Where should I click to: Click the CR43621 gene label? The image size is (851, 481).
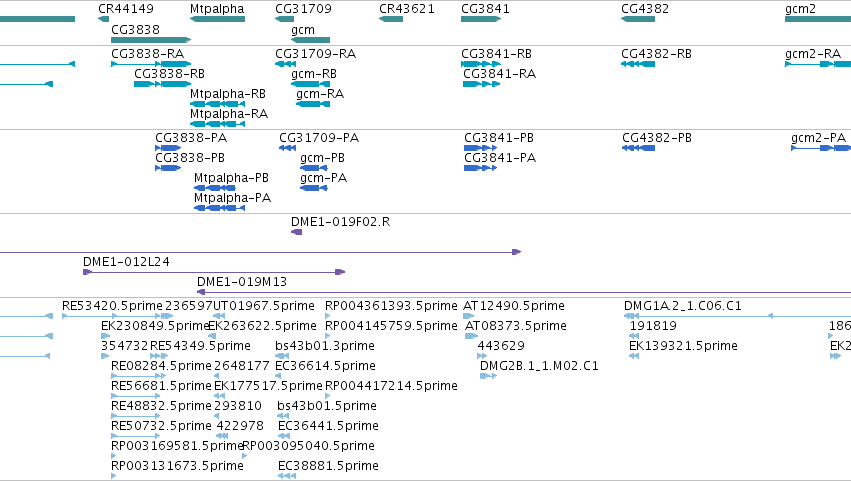[407, 9]
